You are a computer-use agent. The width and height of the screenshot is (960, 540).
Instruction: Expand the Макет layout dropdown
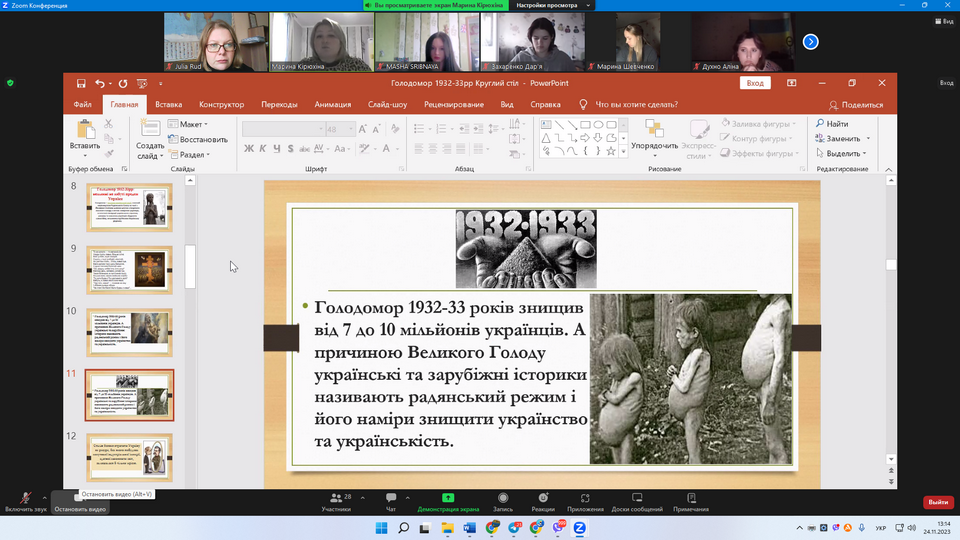click(190, 124)
